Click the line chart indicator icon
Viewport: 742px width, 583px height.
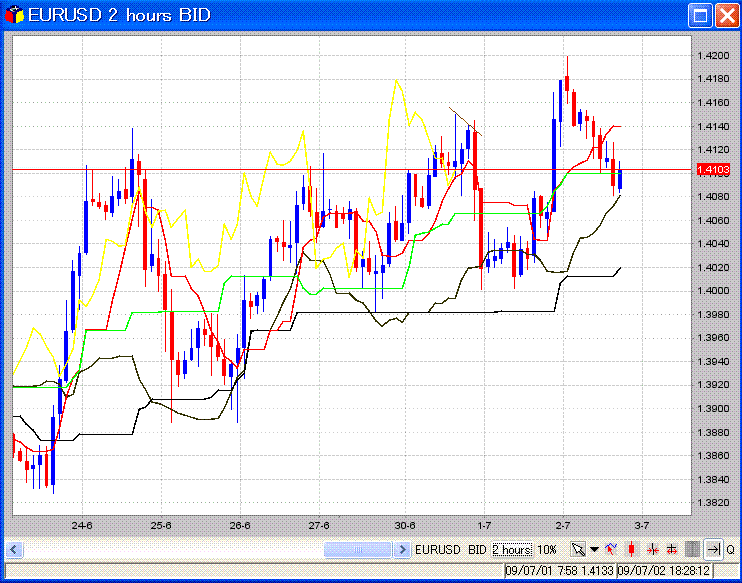coord(611,549)
